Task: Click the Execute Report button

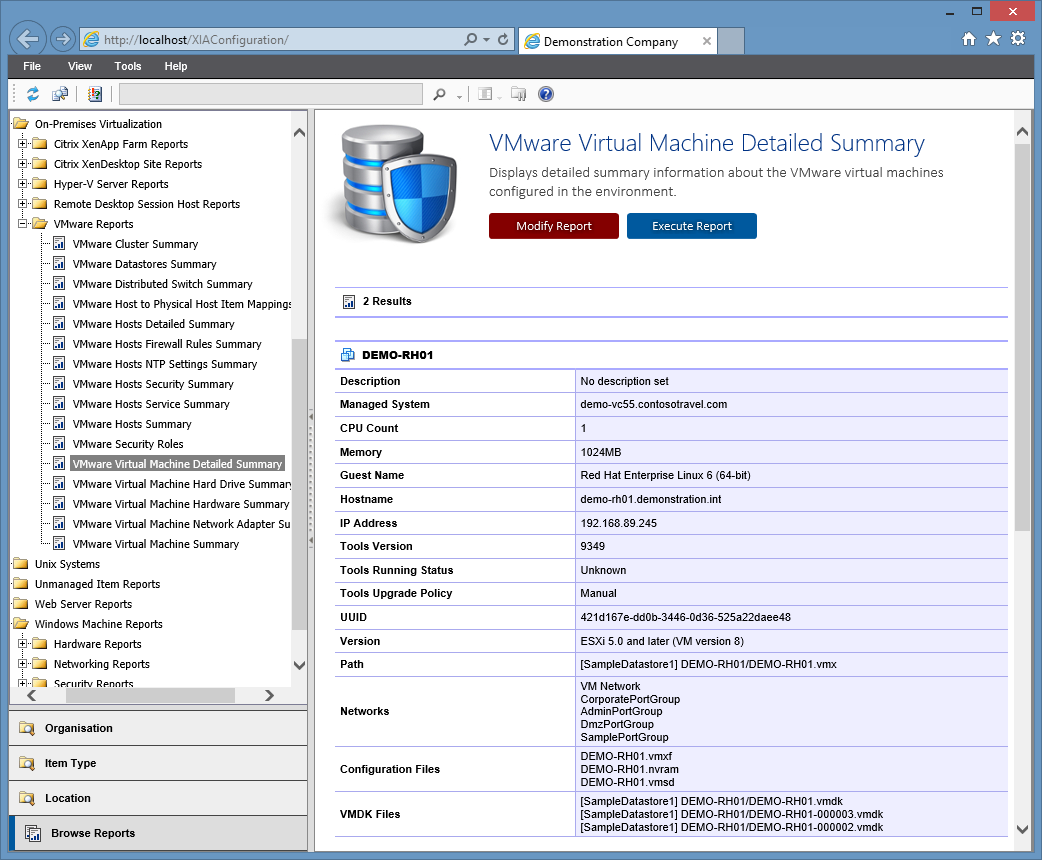Action: (x=690, y=226)
